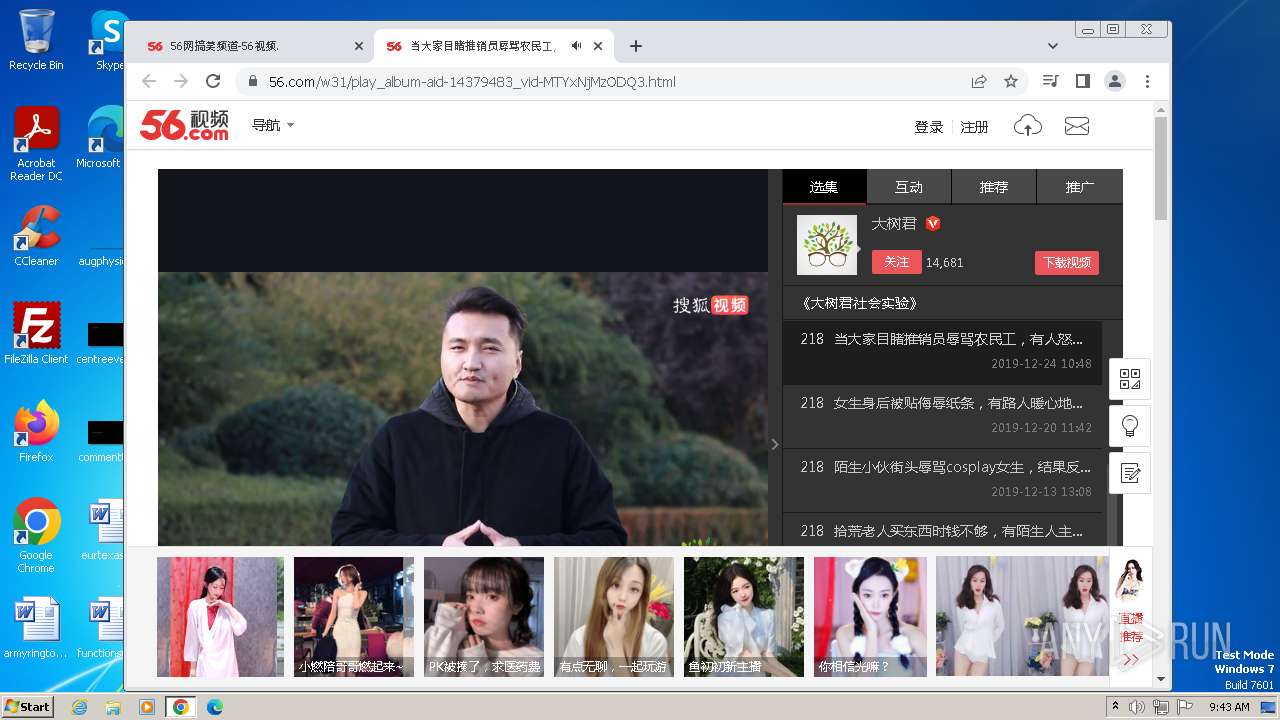Open the feedback edit-note sidebar icon

[1130, 473]
